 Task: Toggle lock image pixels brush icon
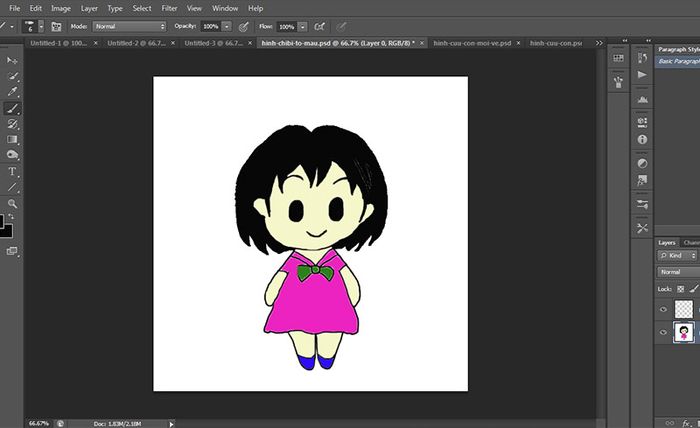(694, 289)
